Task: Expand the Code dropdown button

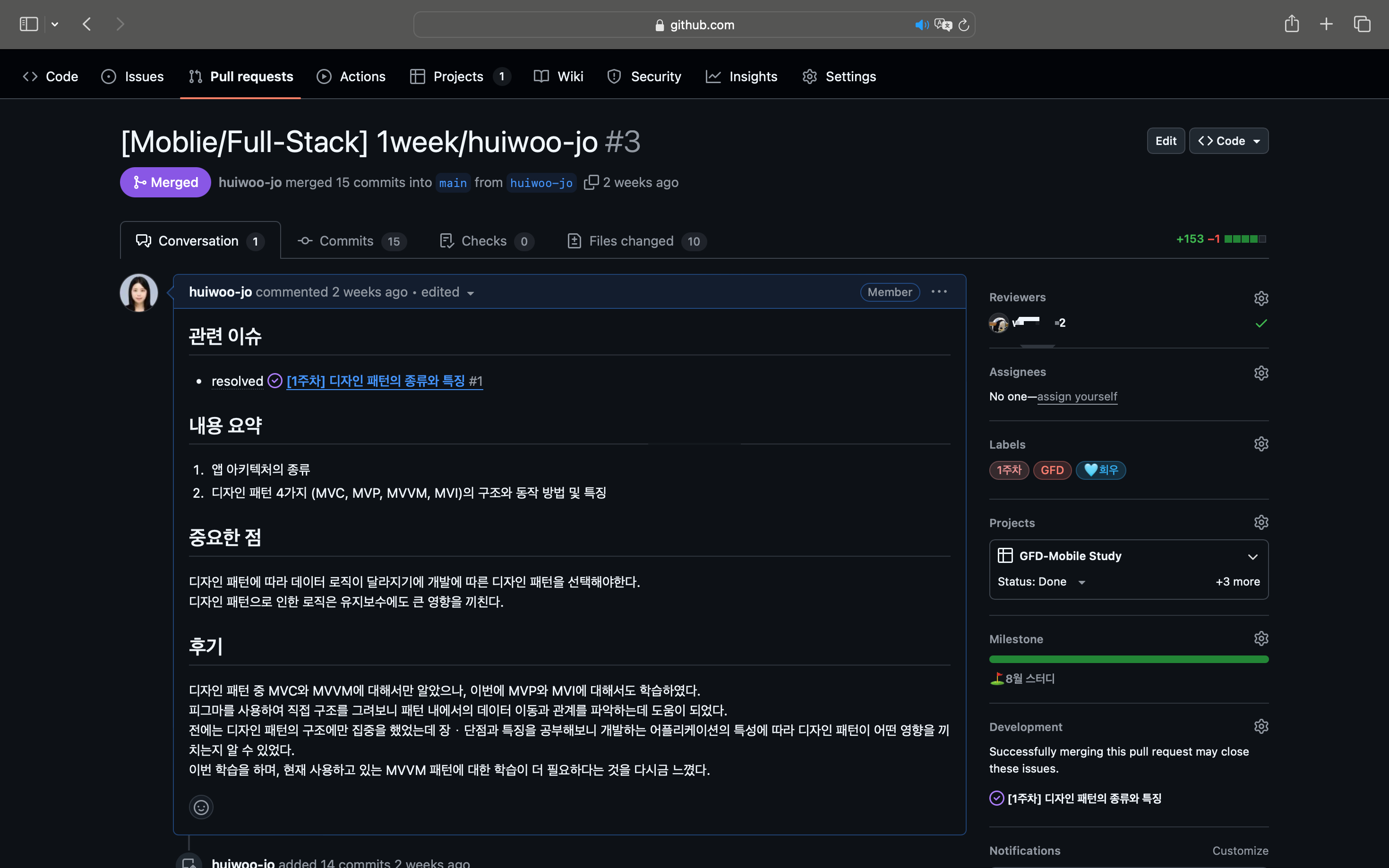Action: click(x=1228, y=141)
